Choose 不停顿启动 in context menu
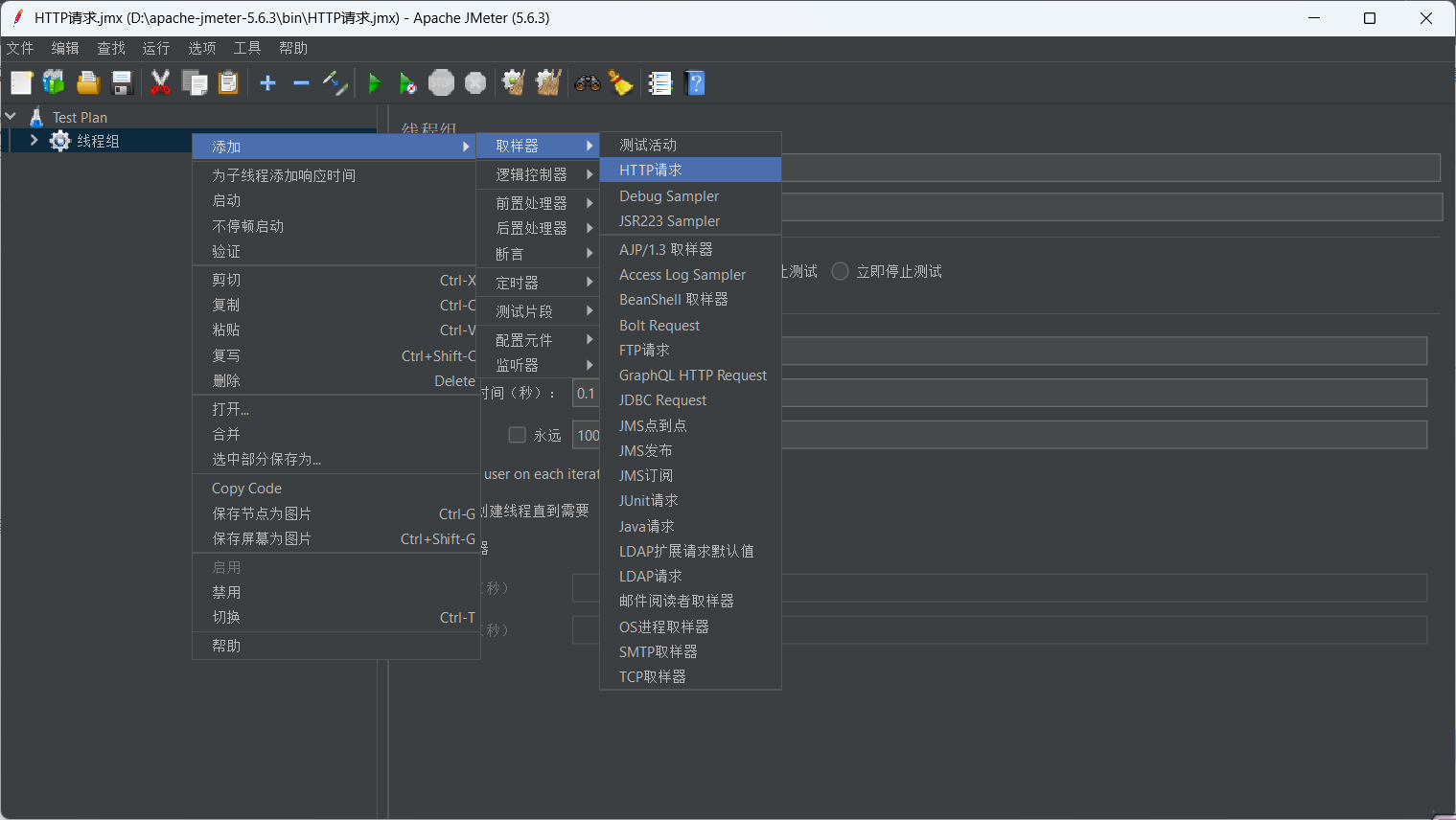 click(x=335, y=226)
